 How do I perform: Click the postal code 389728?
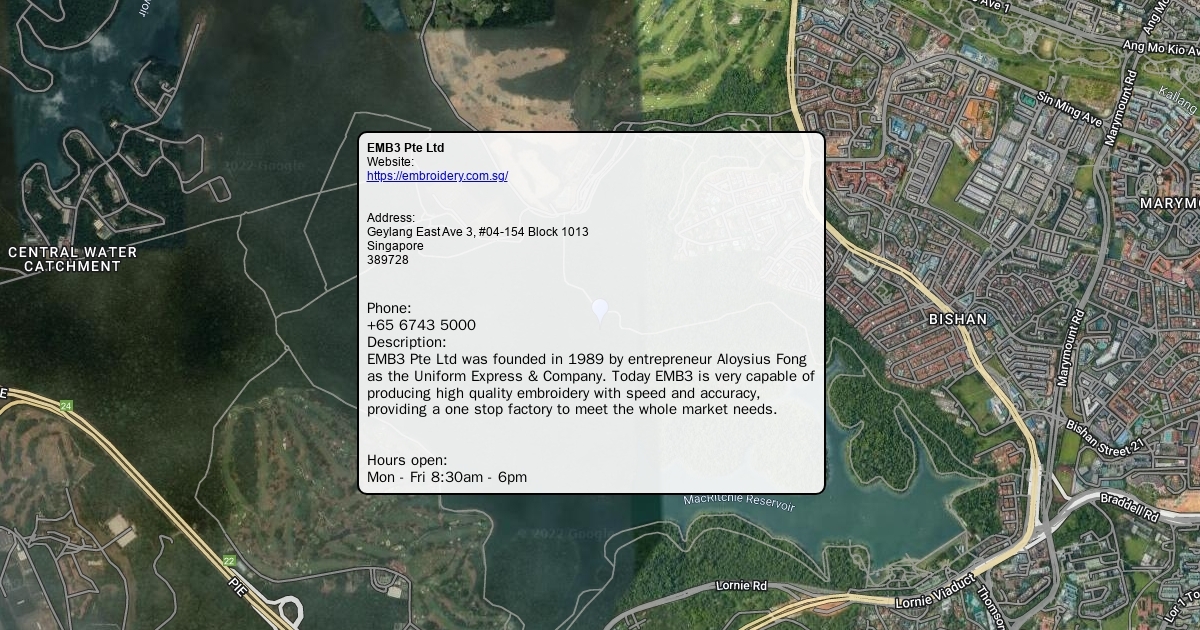pos(387,260)
